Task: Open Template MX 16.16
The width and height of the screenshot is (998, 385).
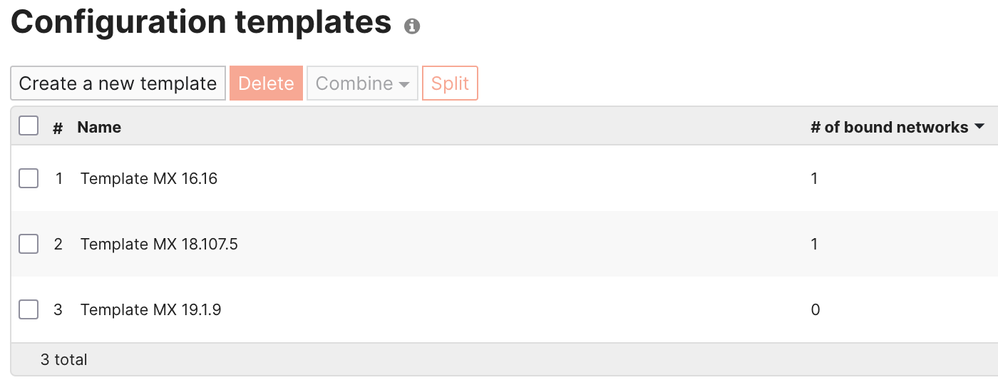Action: pyautogui.click(x=149, y=179)
